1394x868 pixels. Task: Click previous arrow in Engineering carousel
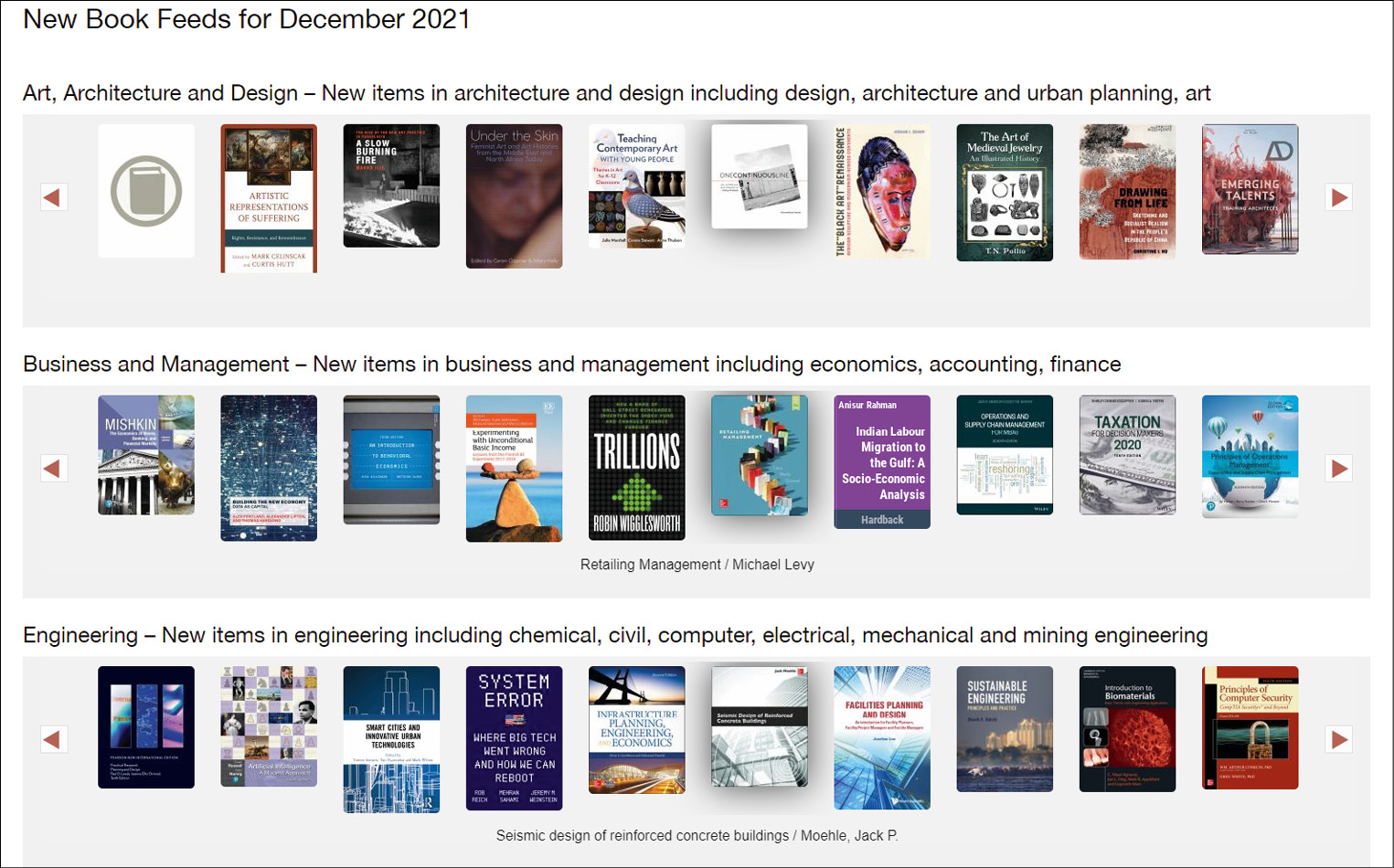[x=54, y=739]
